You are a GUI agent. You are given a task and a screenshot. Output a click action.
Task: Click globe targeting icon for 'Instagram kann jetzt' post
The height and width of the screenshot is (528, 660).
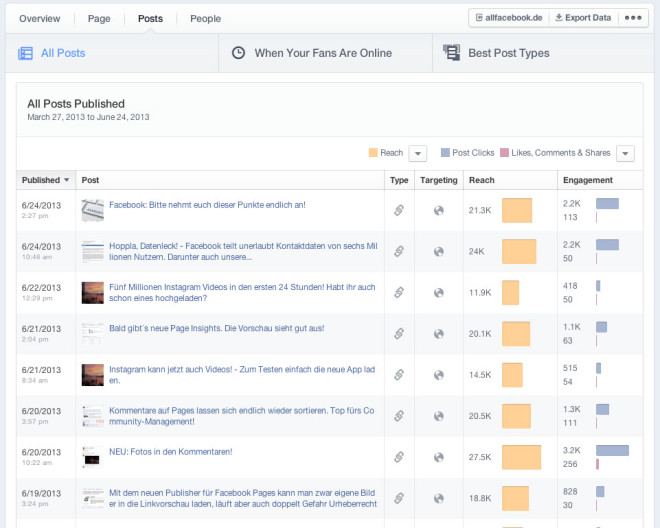439,375
